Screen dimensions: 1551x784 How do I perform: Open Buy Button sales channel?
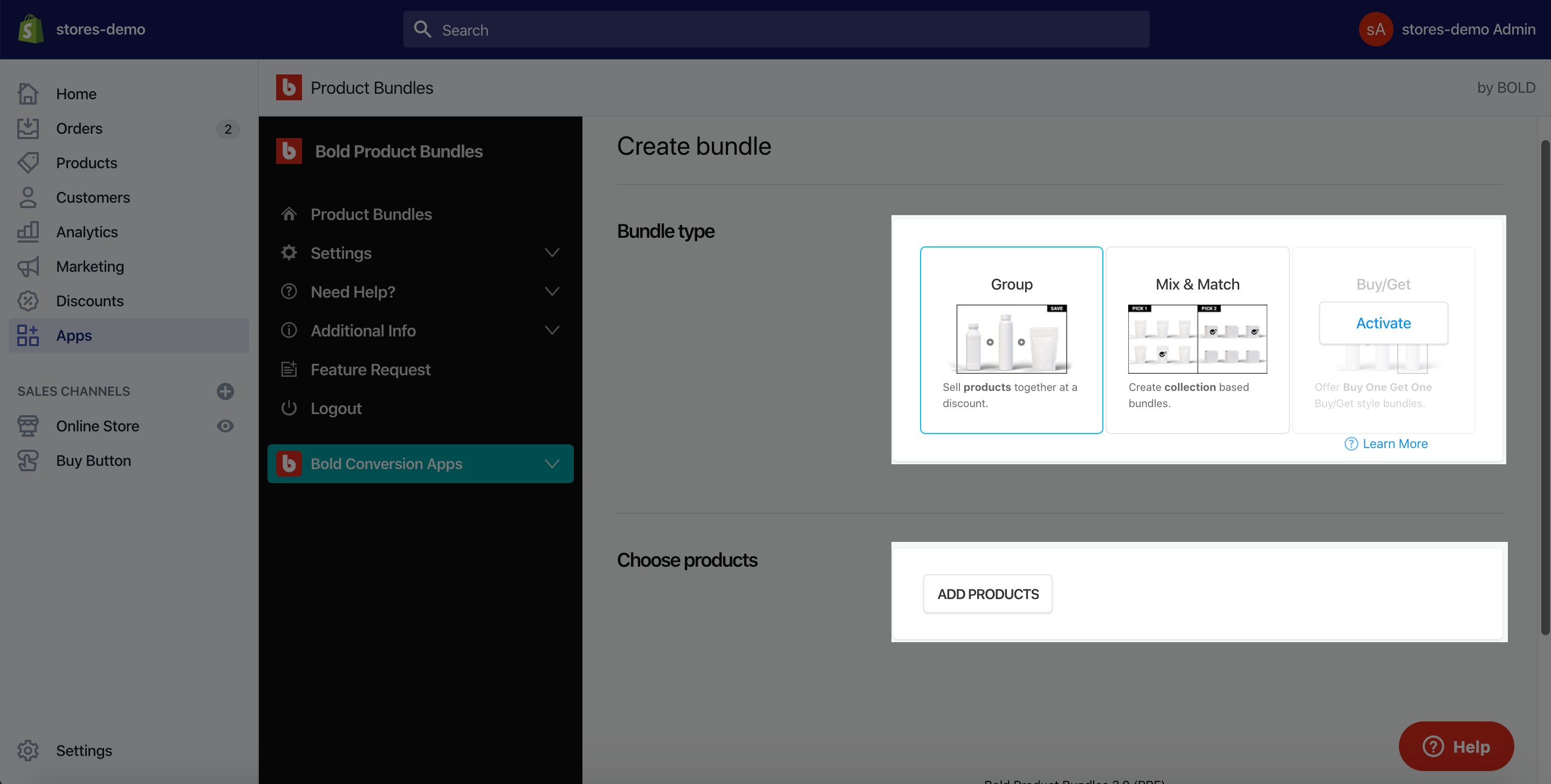point(93,460)
